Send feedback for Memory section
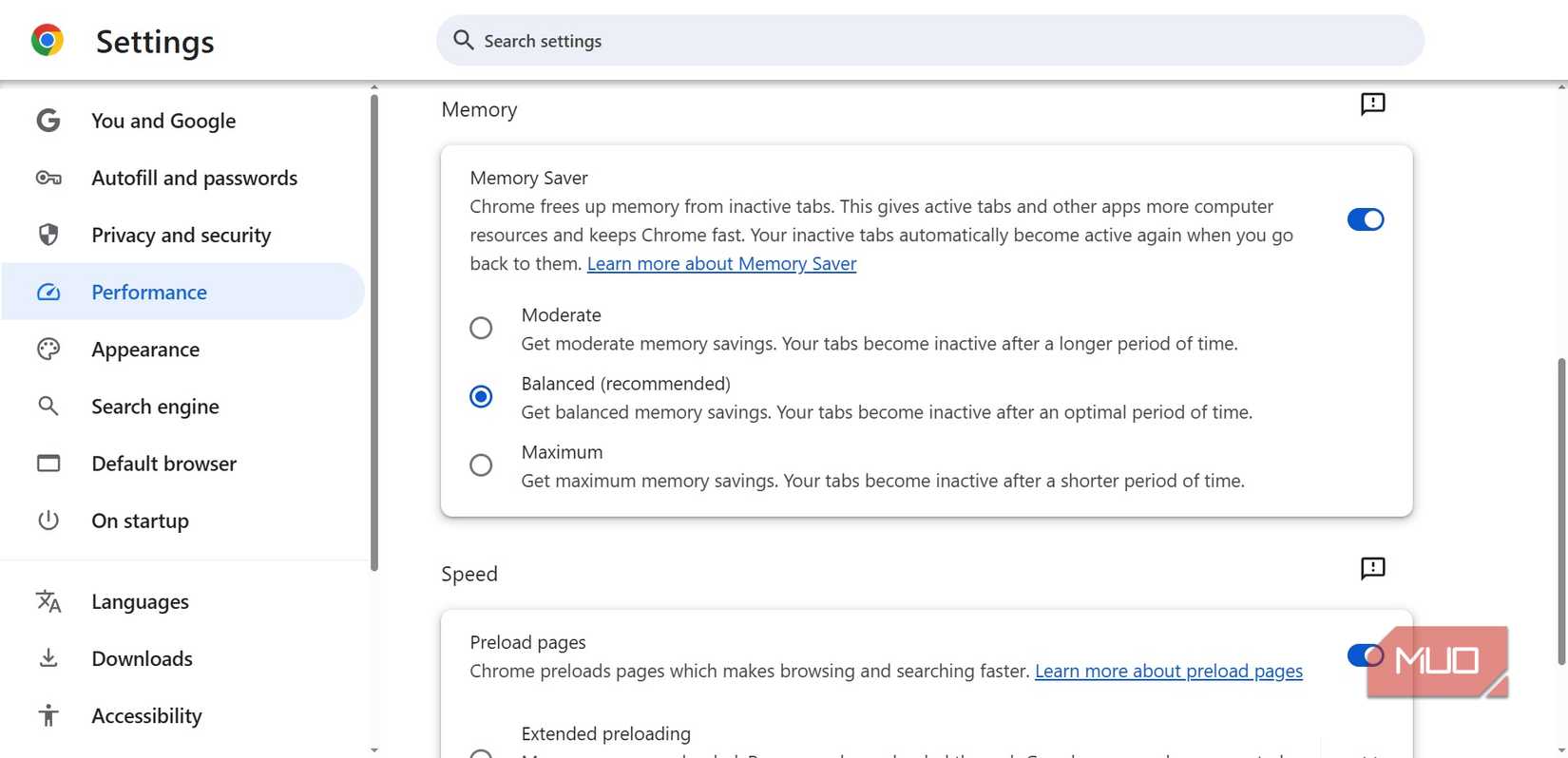The width and height of the screenshot is (1568, 758). pos(1372,104)
